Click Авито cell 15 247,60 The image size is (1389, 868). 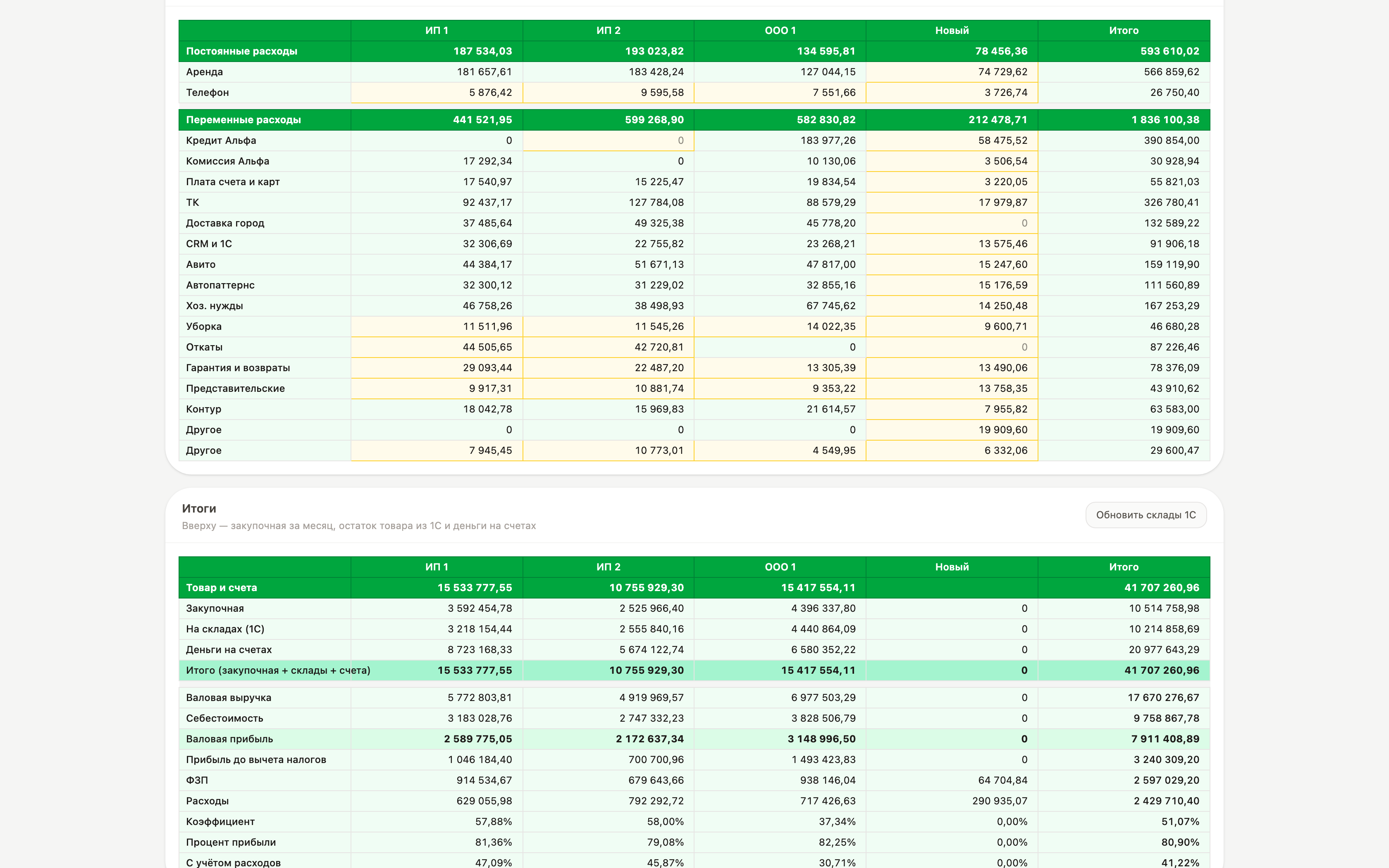952,265
